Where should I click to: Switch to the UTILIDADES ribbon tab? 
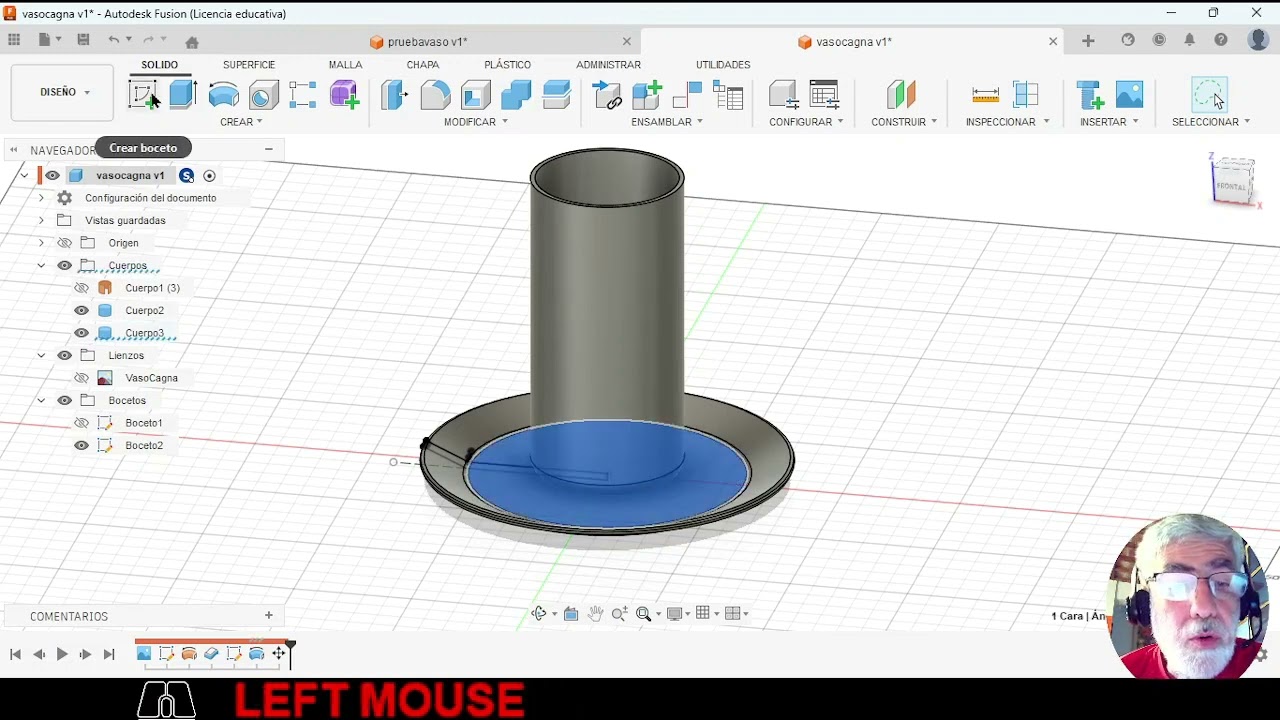(x=723, y=65)
